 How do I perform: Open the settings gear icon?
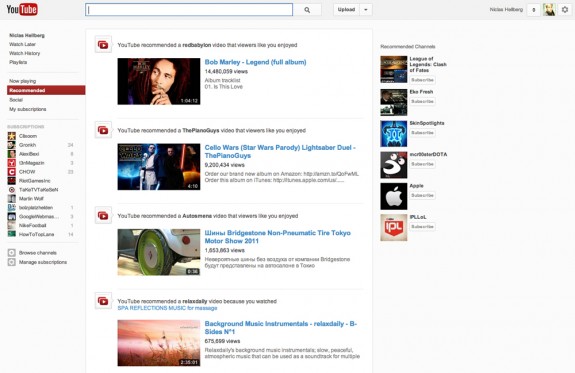pyautogui.click(x=565, y=10)
